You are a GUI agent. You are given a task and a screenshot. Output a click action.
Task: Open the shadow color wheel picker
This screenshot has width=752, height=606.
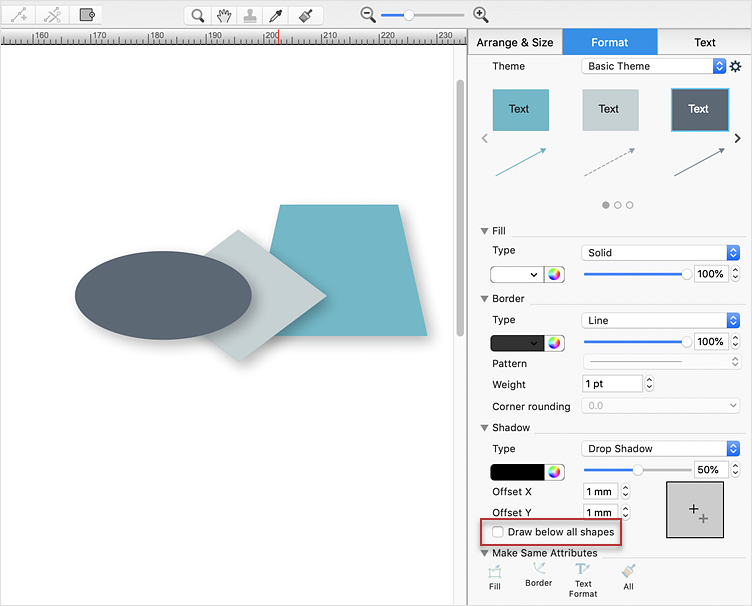coord(554,471)
